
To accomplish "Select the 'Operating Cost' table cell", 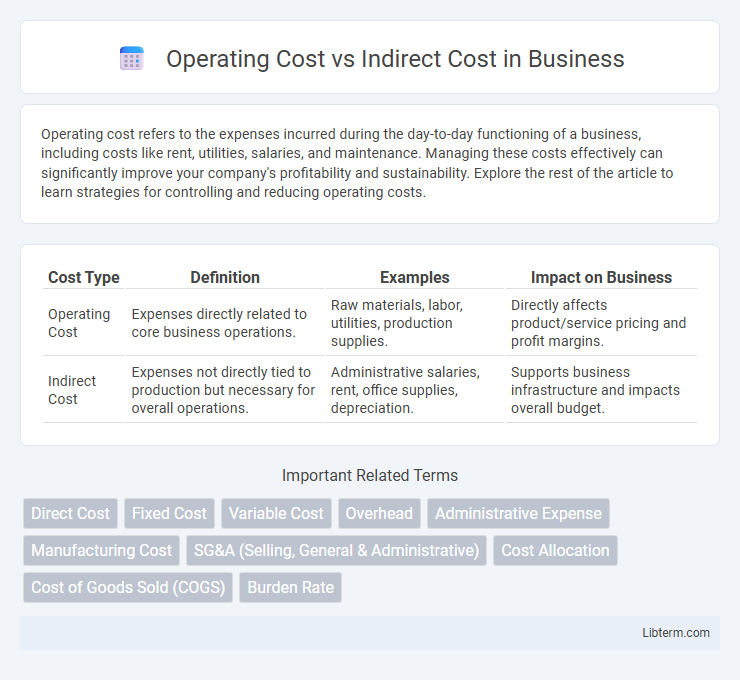I will point(84,323).
